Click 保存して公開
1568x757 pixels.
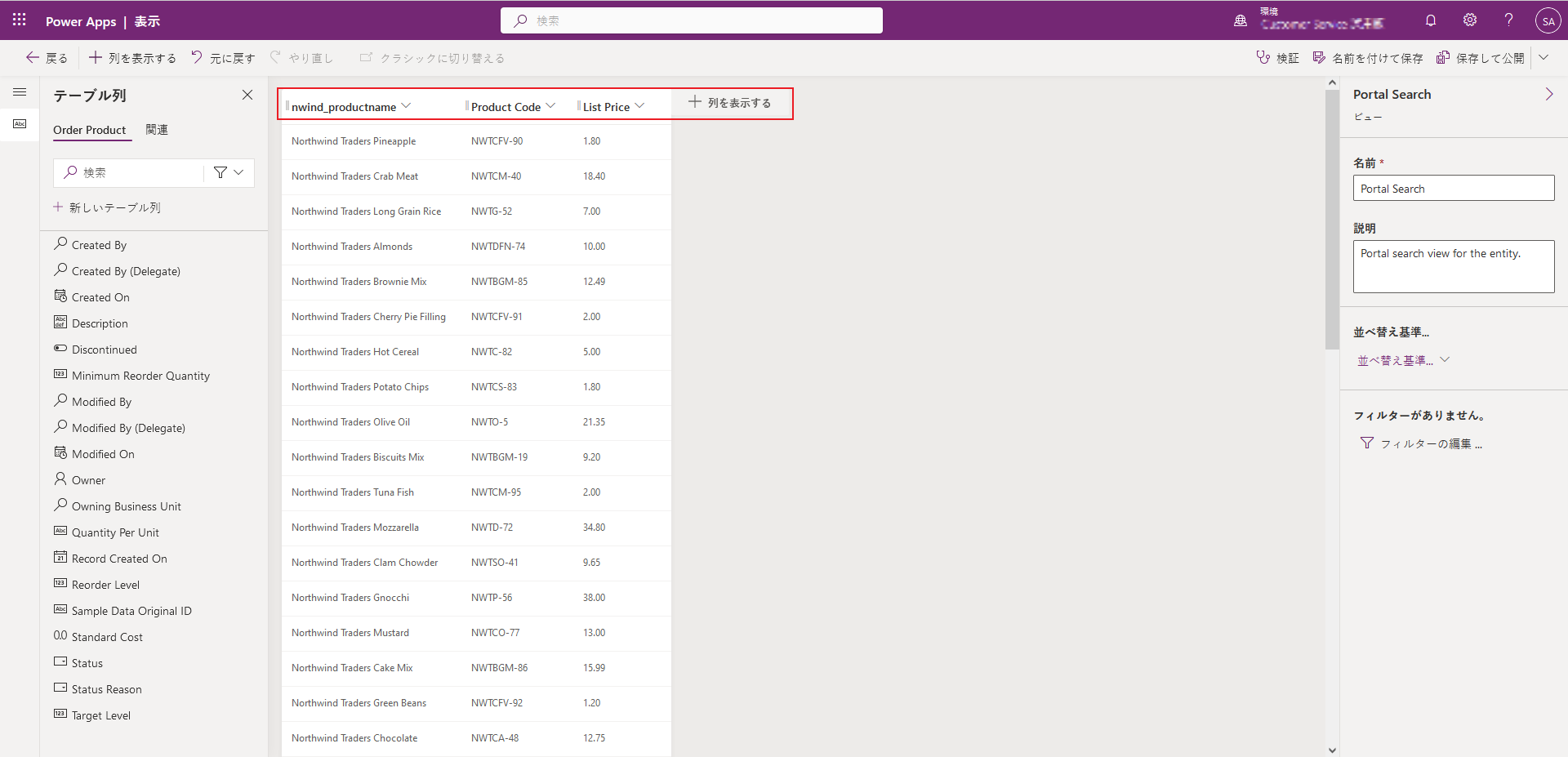pyautogui.click(x=1481, y=58)
